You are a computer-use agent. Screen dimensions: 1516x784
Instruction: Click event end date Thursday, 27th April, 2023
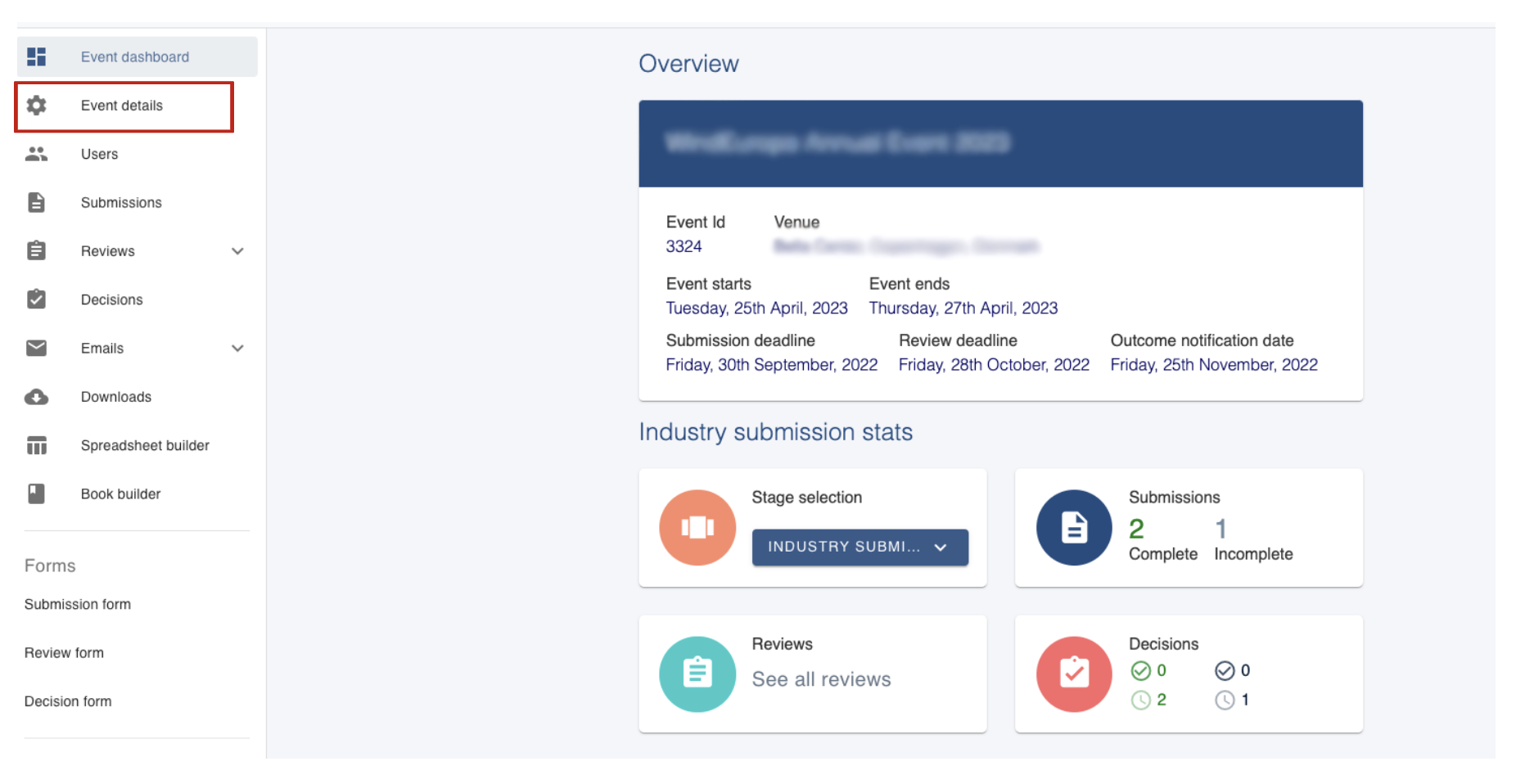click(x=963, y=308)
